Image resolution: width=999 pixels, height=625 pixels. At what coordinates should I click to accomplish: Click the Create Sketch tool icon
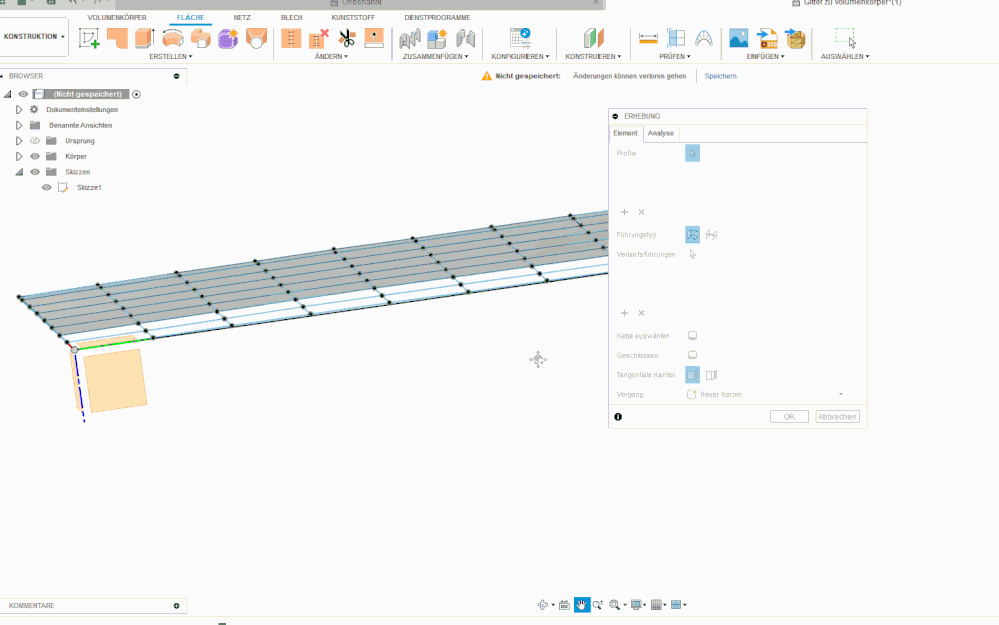tap(89, 38)
